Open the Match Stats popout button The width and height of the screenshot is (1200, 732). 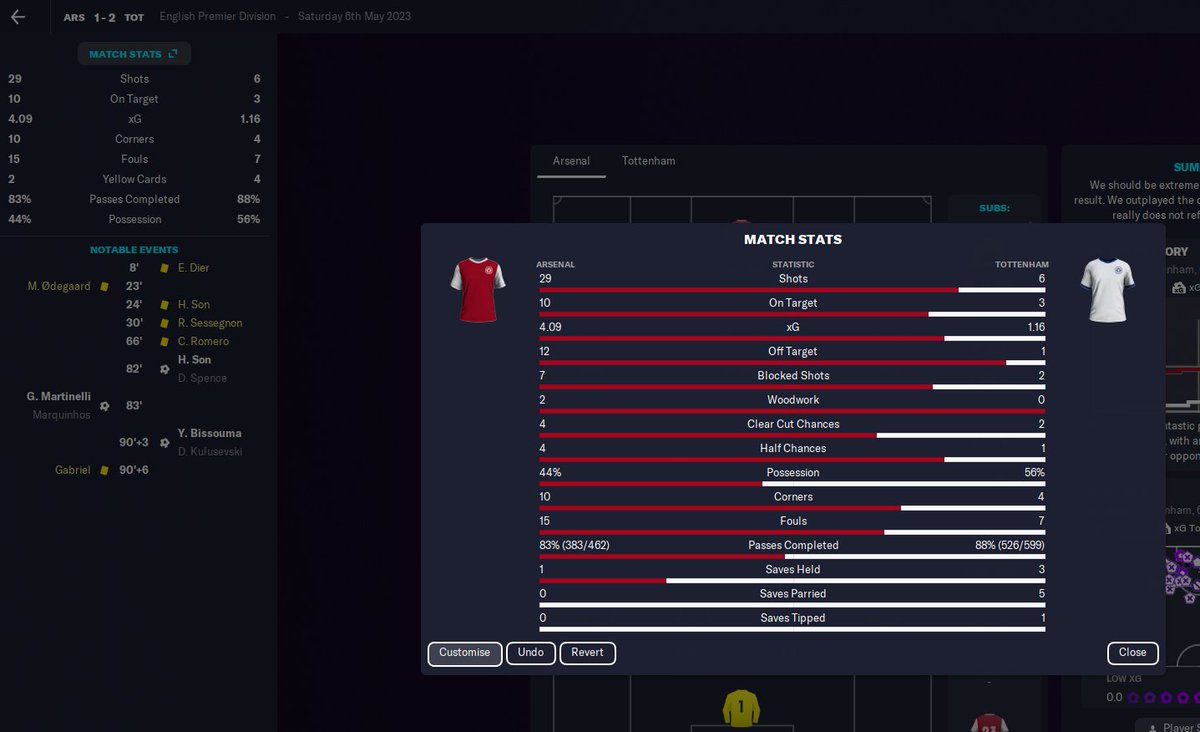pyautogui.click(x=134, y=54)
